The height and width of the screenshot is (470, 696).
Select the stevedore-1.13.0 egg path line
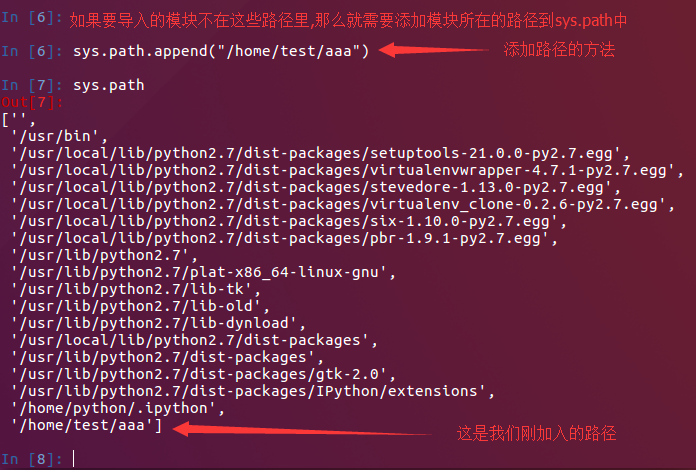pos(316,187)
